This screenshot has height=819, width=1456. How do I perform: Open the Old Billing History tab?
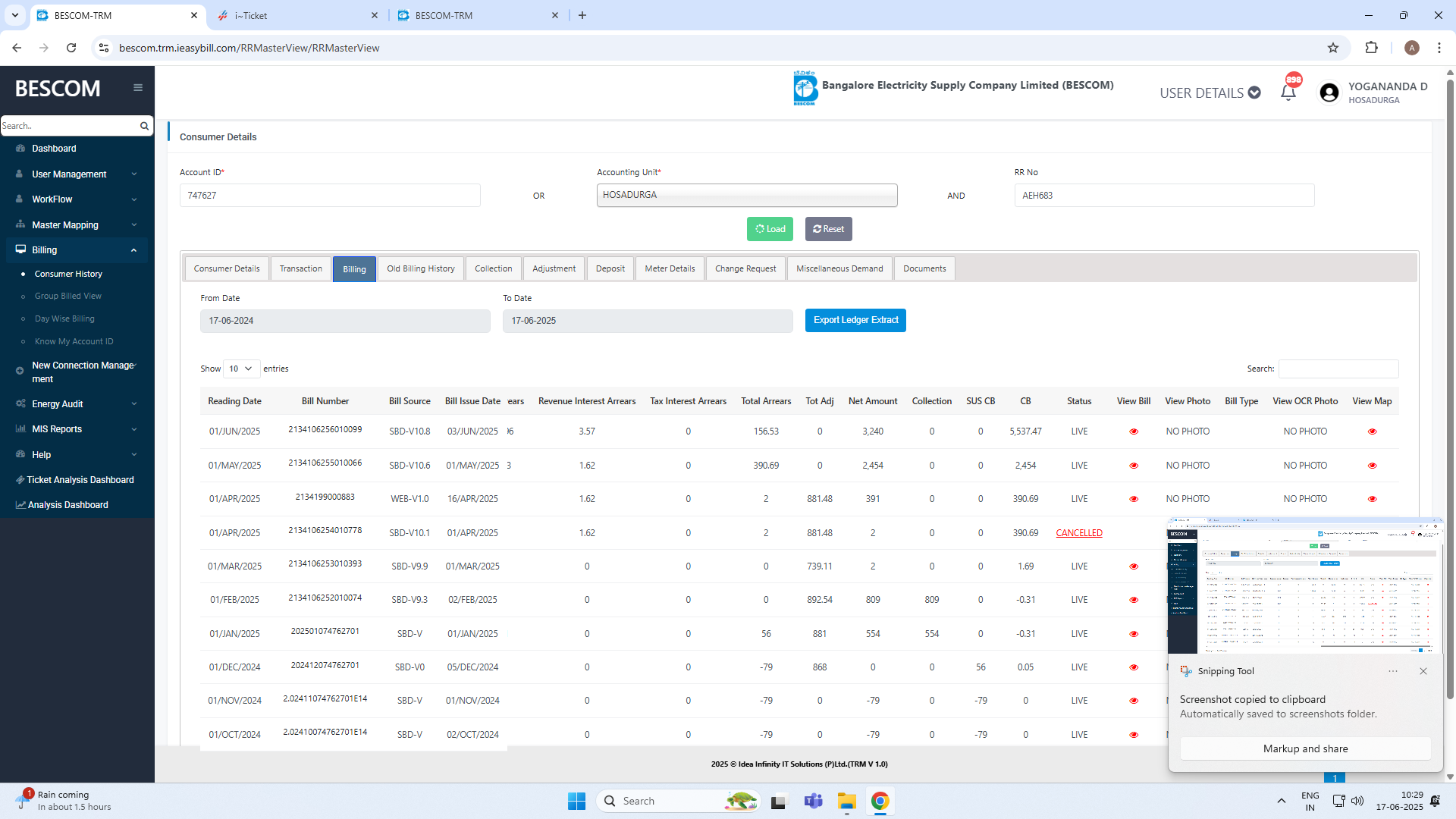421,268
